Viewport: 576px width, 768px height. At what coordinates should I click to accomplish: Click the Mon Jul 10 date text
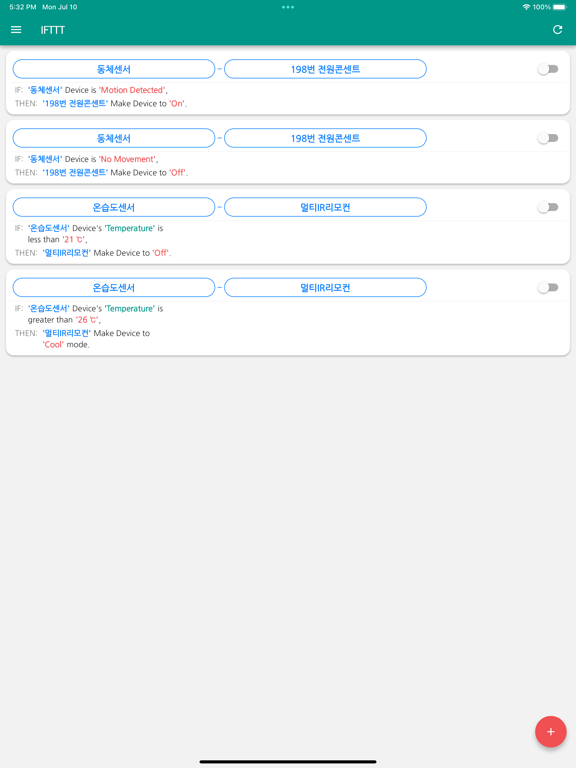click(x=60, y=7)
